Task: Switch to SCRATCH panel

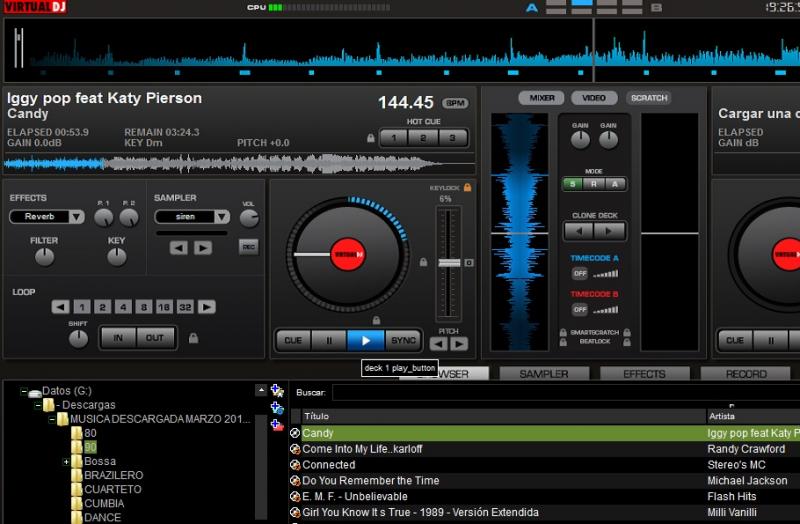Action: (x=649, y=98)
